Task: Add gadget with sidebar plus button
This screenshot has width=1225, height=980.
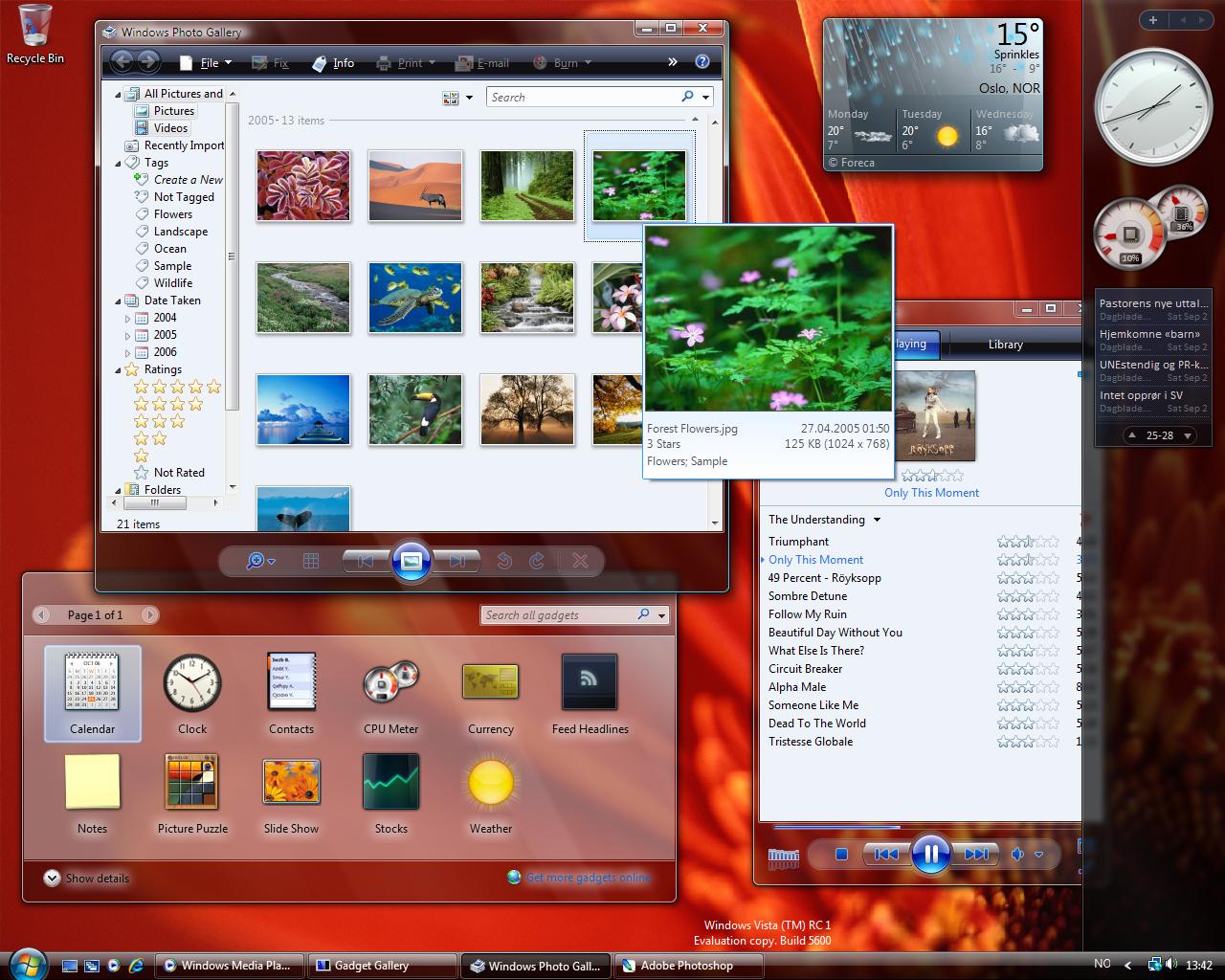Action: [x=1153, y=19]
